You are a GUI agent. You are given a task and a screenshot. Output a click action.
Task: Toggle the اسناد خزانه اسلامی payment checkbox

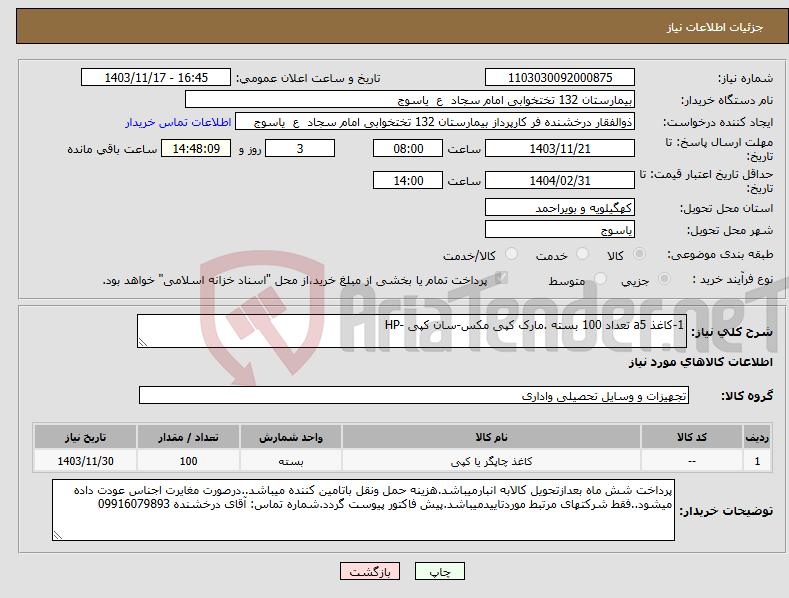(501, 278)
